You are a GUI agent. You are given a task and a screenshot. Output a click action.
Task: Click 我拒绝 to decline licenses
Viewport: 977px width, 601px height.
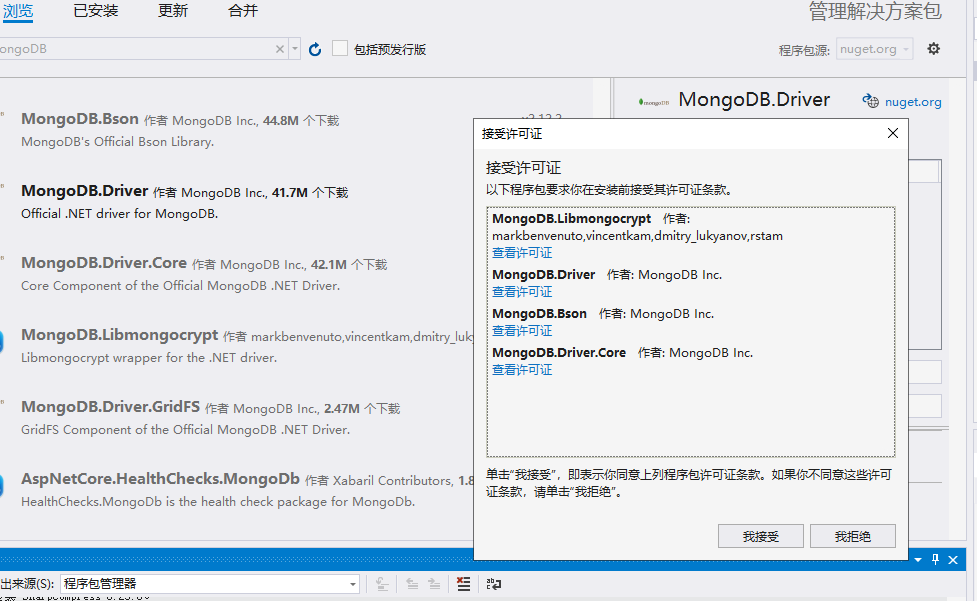coord(852,536)
